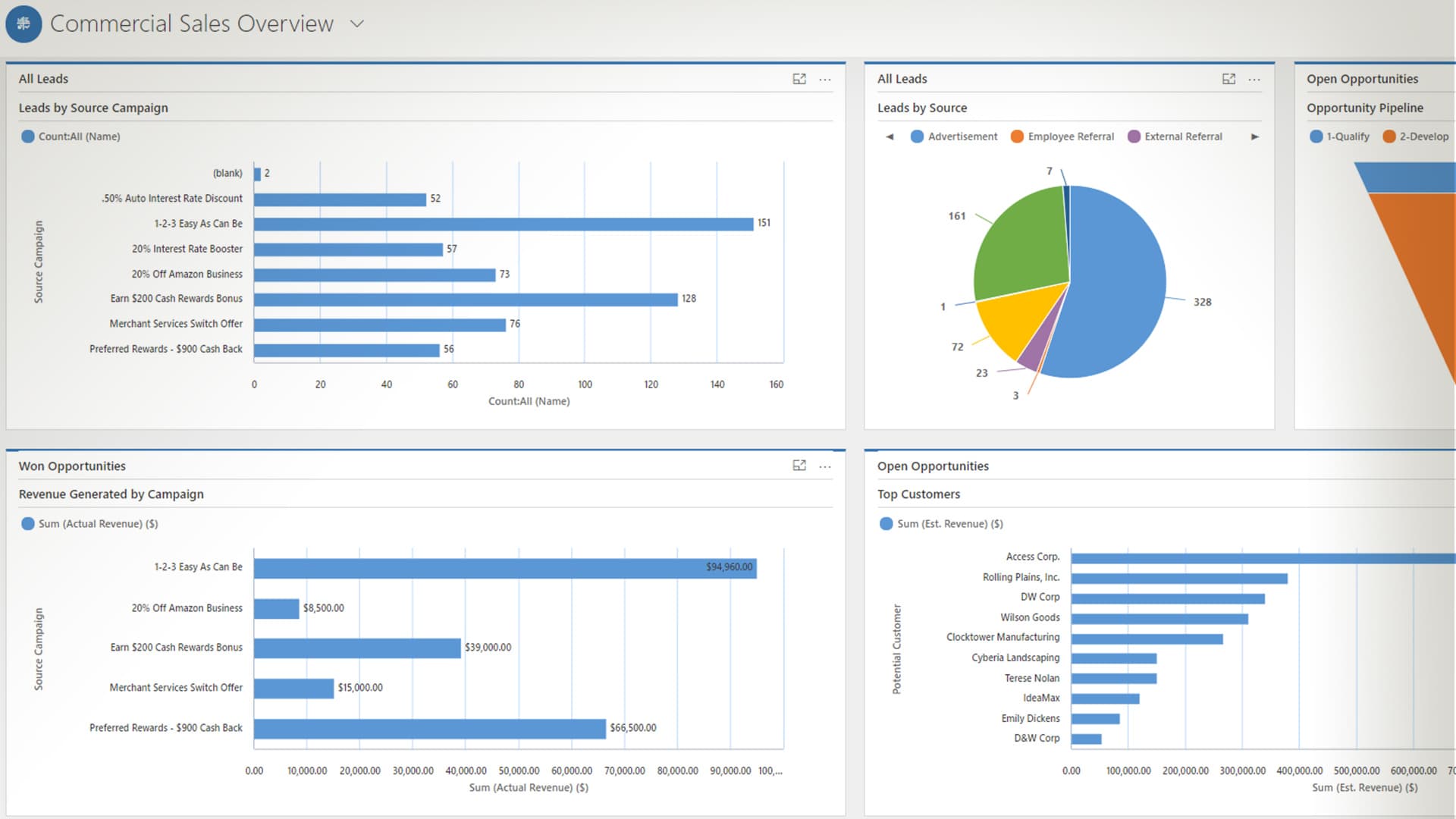Toggle the External Referral legend series

(x=1175, y=136)
